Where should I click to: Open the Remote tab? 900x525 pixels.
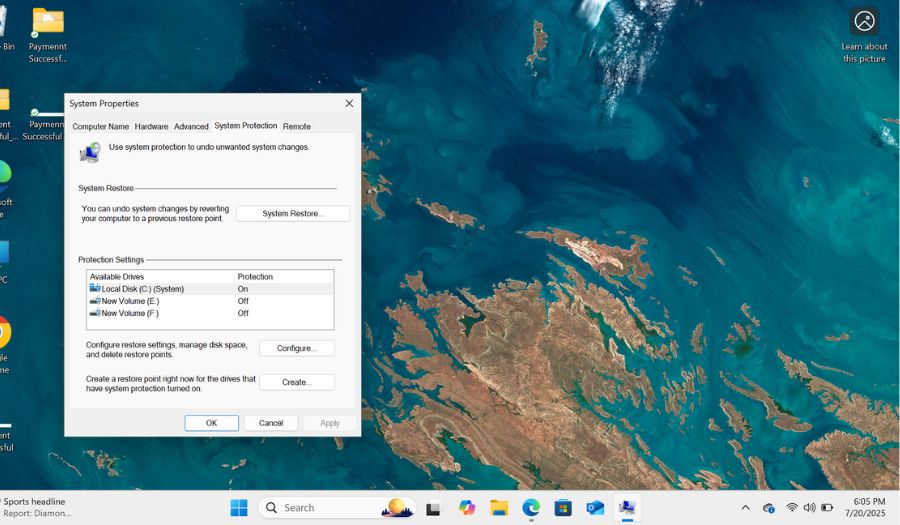[296, 127]
